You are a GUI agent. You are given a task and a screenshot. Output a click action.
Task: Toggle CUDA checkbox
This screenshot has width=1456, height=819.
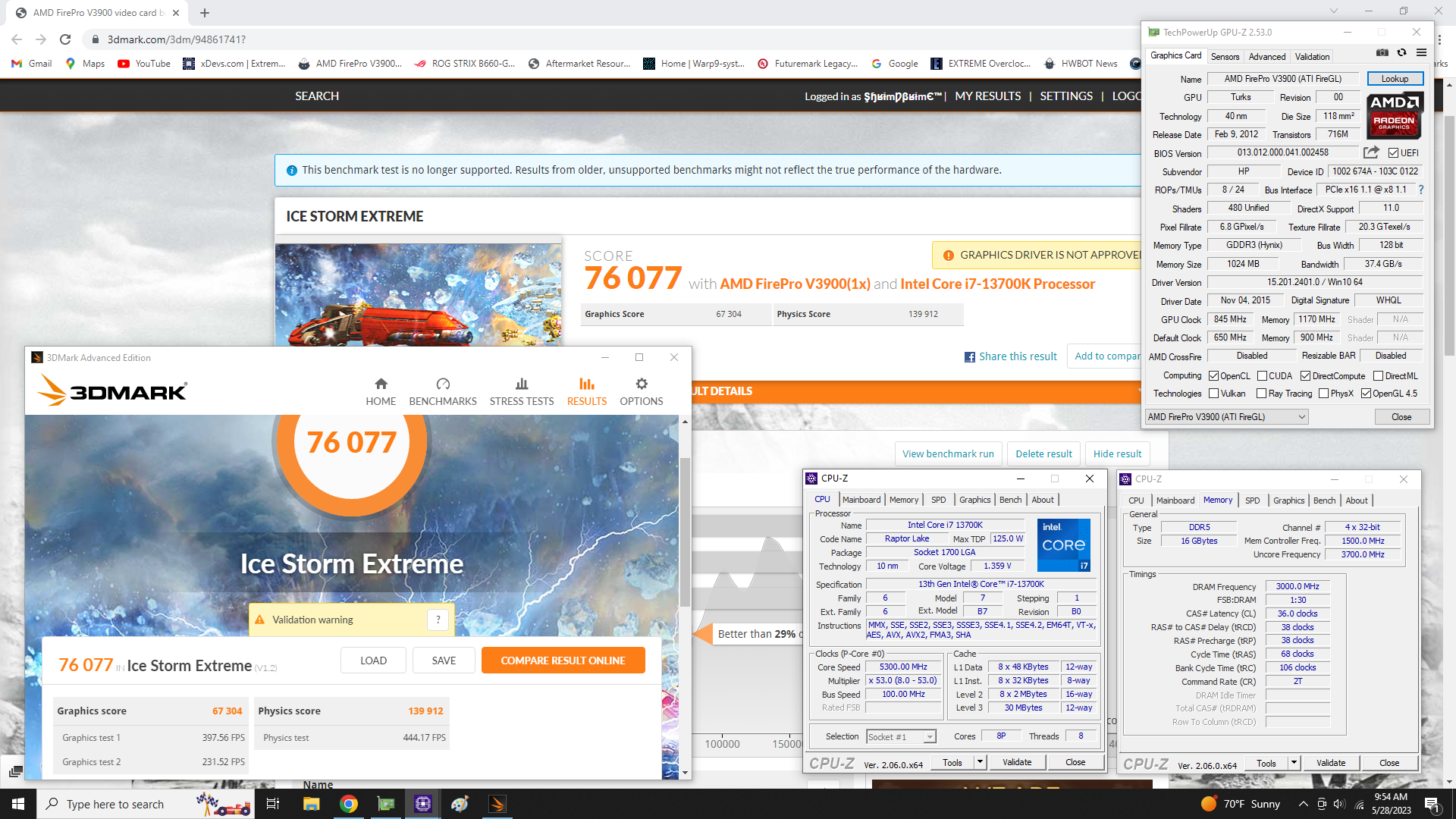coord(1262,376)
